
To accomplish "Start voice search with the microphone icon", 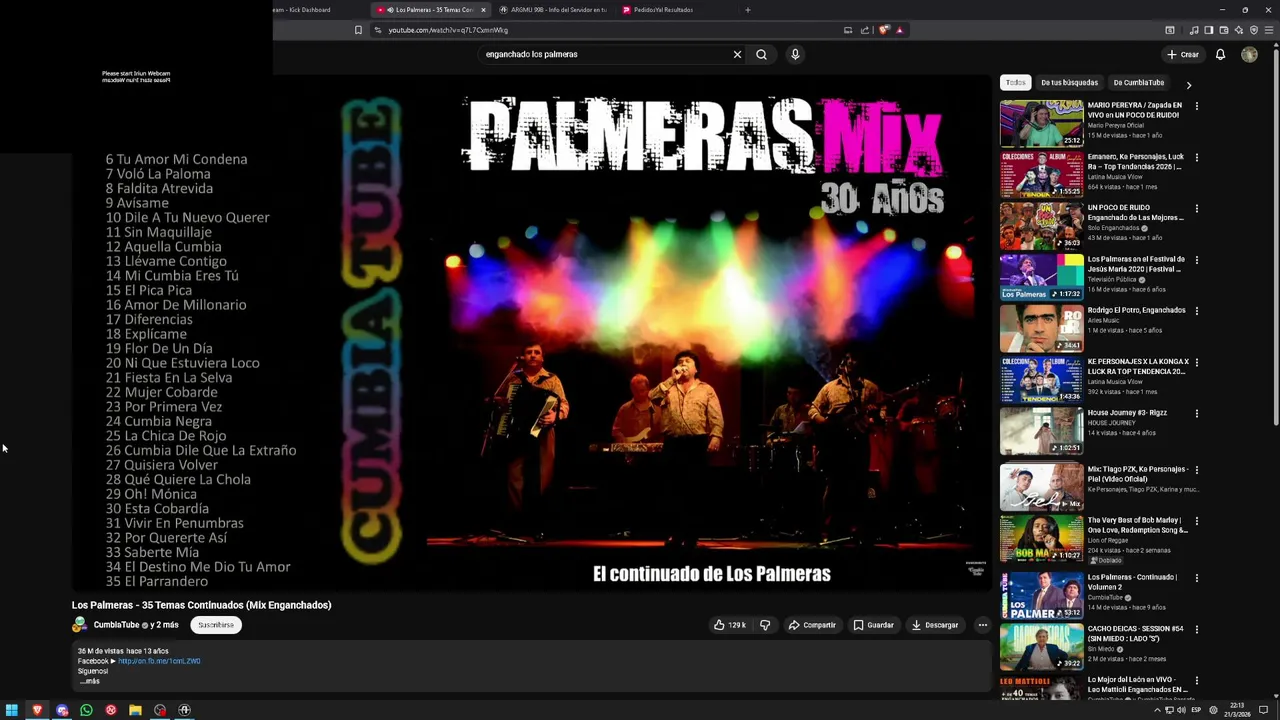I will point(795,54).
